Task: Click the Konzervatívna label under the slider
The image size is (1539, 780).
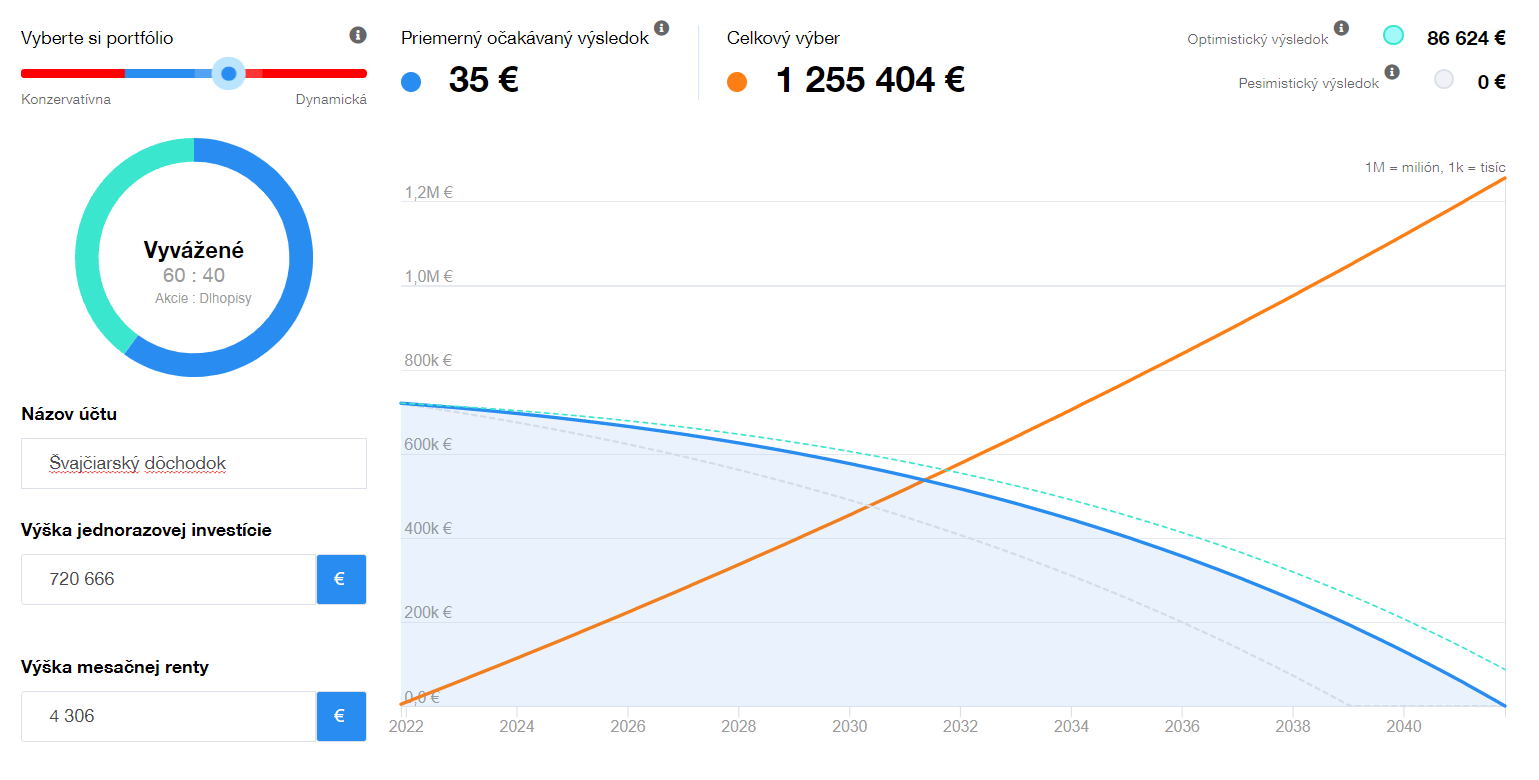Action: 66,99
